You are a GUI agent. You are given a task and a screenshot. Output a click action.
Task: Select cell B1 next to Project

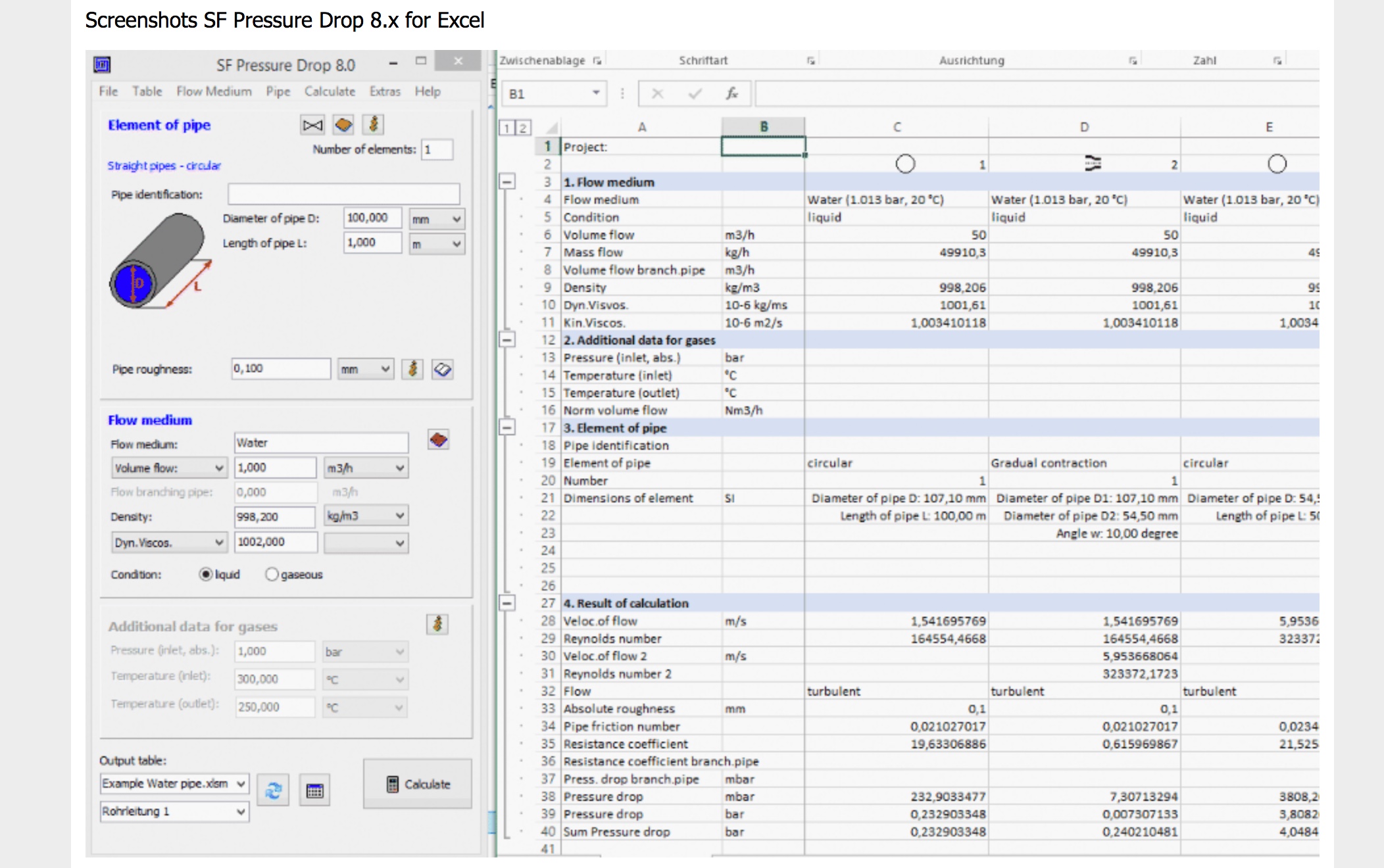pos(763,146)
